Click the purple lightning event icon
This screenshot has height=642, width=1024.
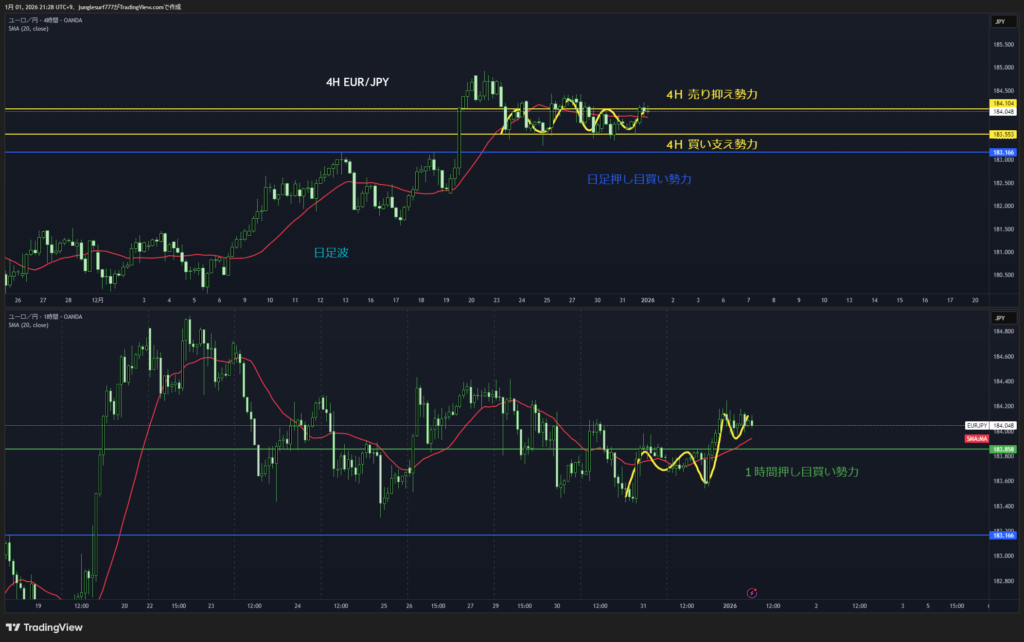pos(752,593)
